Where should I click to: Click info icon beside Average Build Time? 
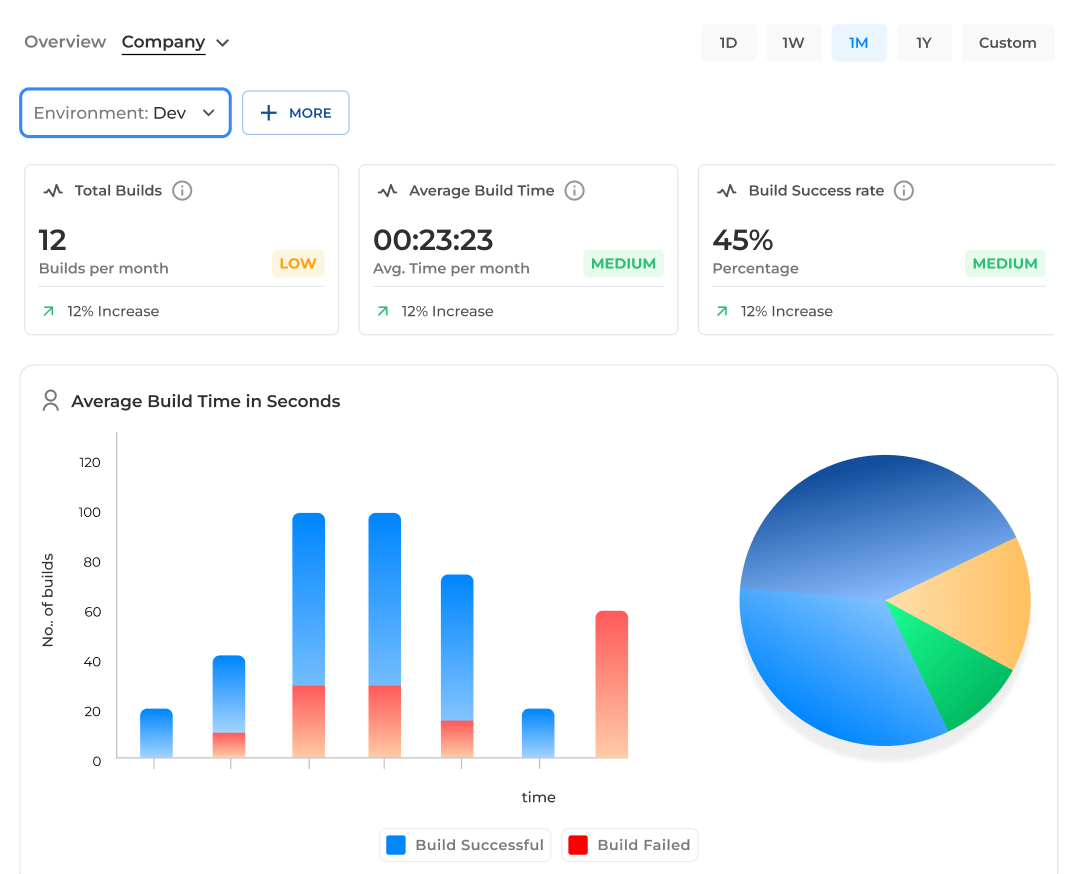(x=574, y=191)
